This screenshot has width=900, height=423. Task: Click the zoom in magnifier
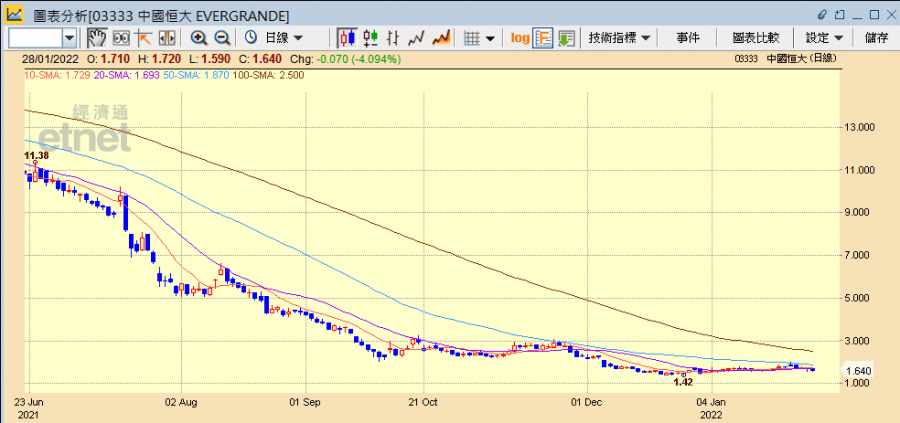pyautogui.click(x=199, y=37)
